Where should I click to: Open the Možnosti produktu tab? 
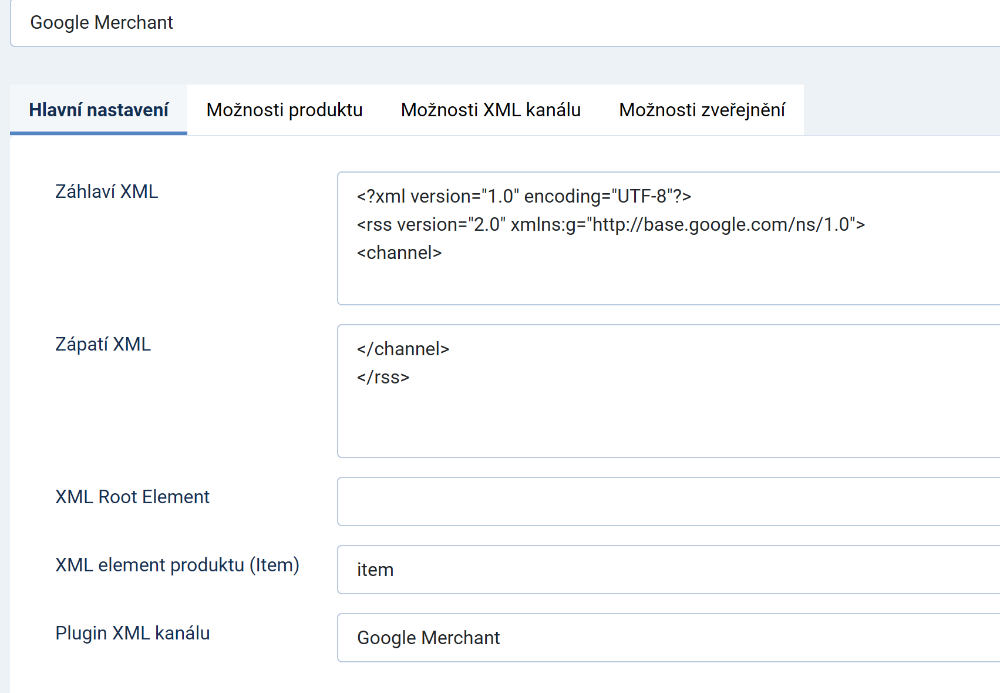click(x=284, y=110)
